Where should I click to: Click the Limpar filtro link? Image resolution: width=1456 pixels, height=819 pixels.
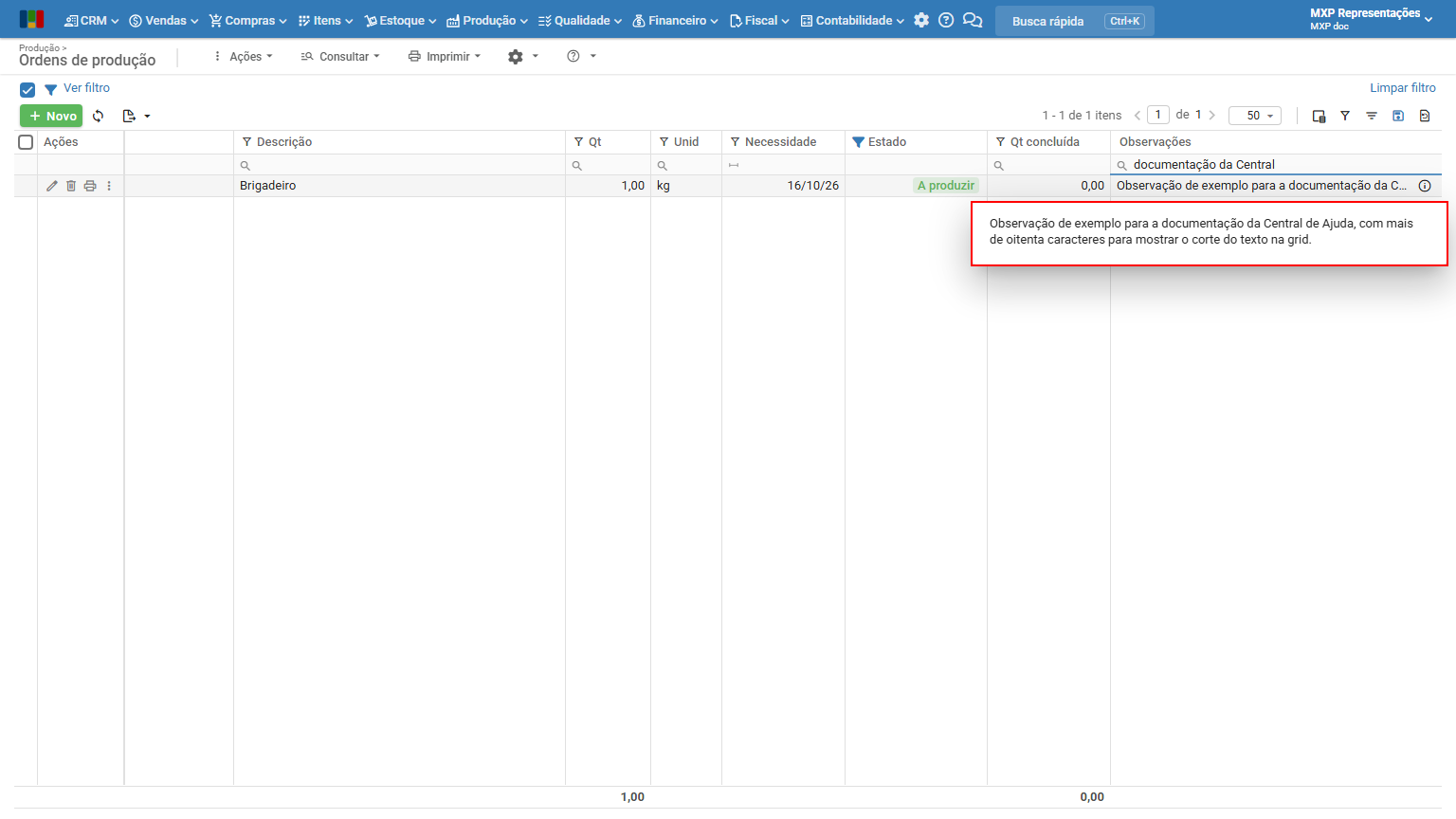tap(1403, 88)
